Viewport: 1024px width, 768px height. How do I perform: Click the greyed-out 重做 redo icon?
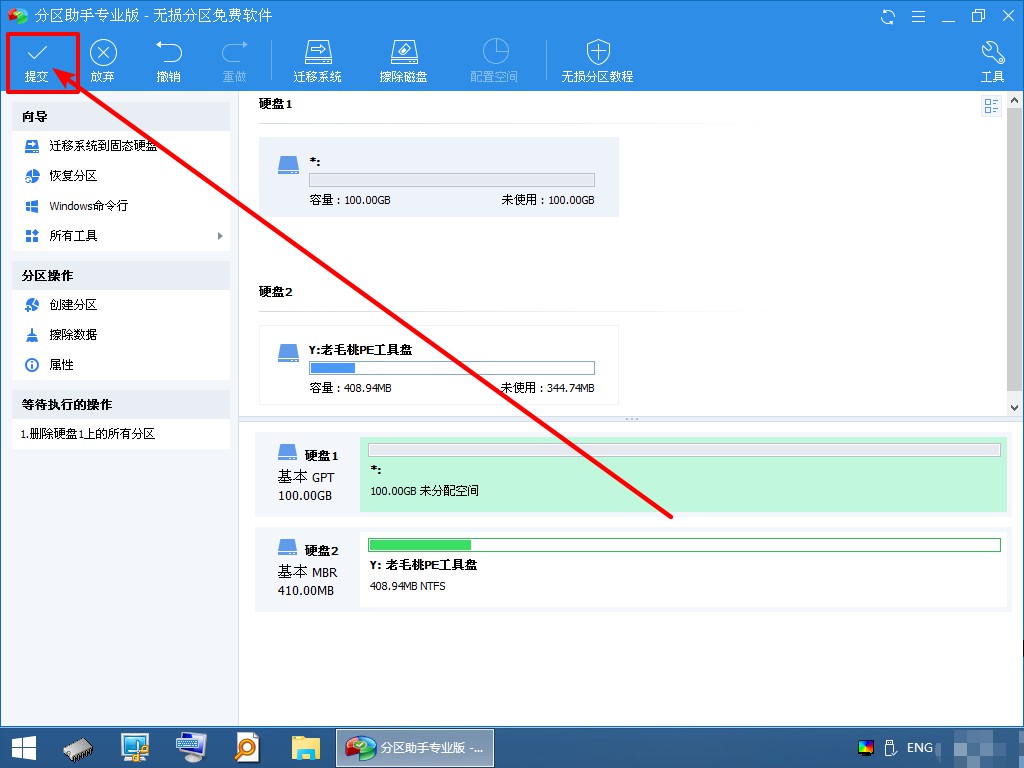point(234,61)
